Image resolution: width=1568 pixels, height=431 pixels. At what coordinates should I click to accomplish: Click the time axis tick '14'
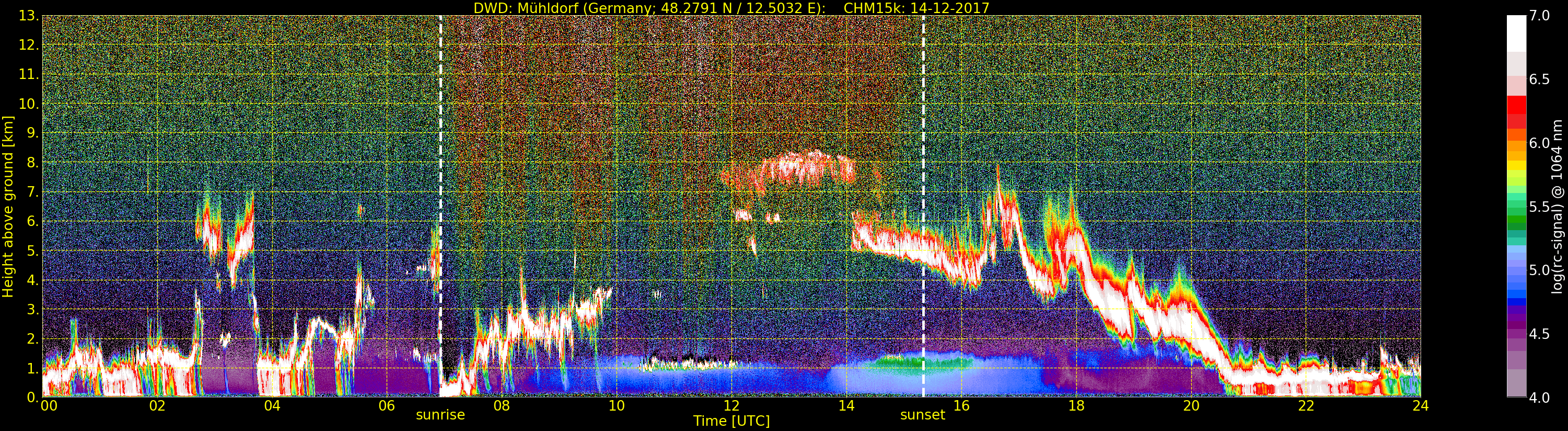coord(846,406)
